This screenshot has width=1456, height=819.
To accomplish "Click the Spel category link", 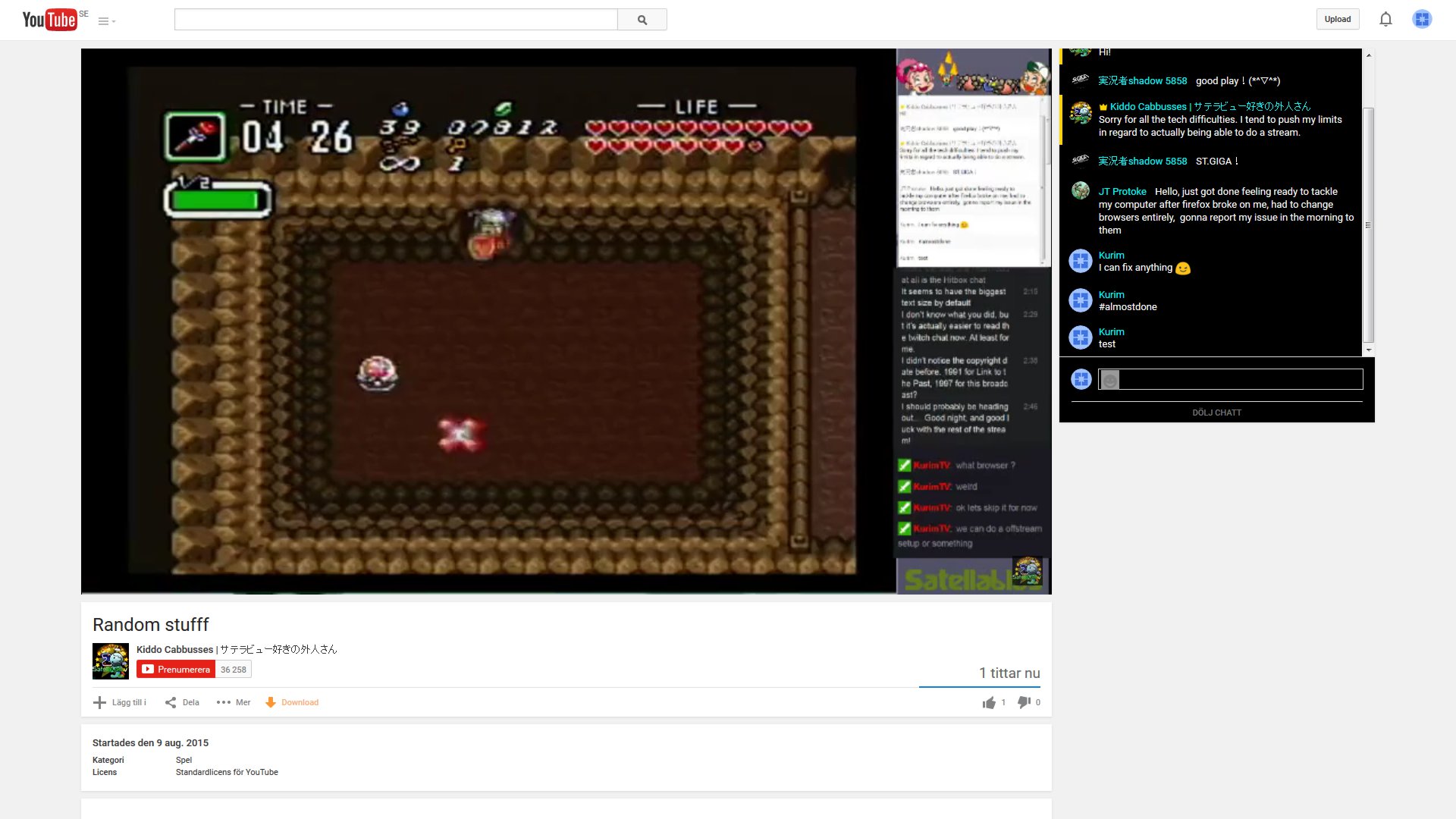I will tap(184, 760).
